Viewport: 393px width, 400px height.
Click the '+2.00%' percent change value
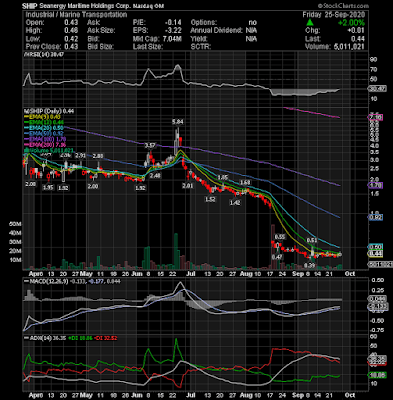coord(351,23)
